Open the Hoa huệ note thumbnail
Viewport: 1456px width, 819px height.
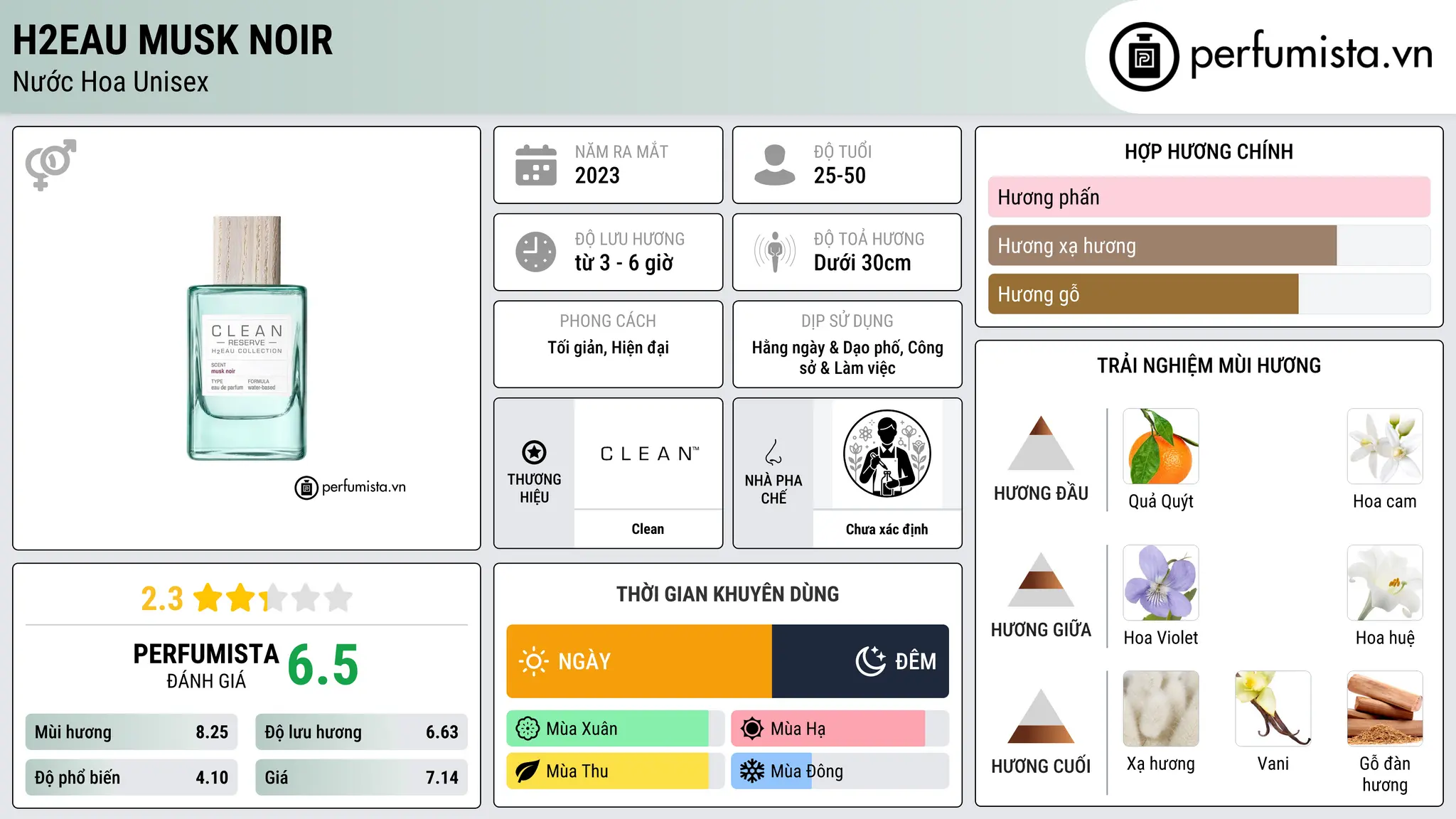pos(1385,583)
